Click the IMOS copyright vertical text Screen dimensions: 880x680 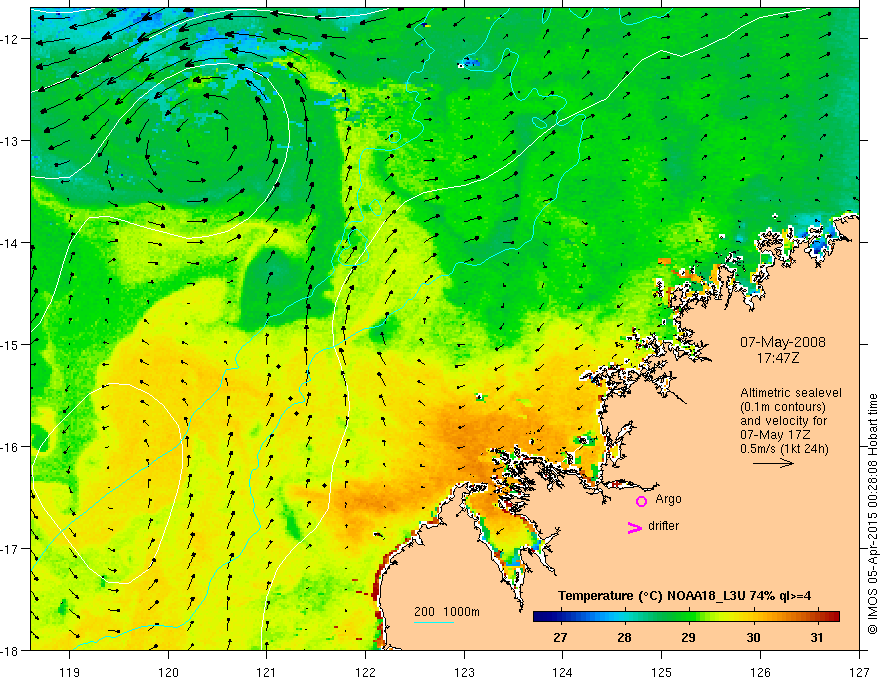pyautogui.click(x=872, y=514)
